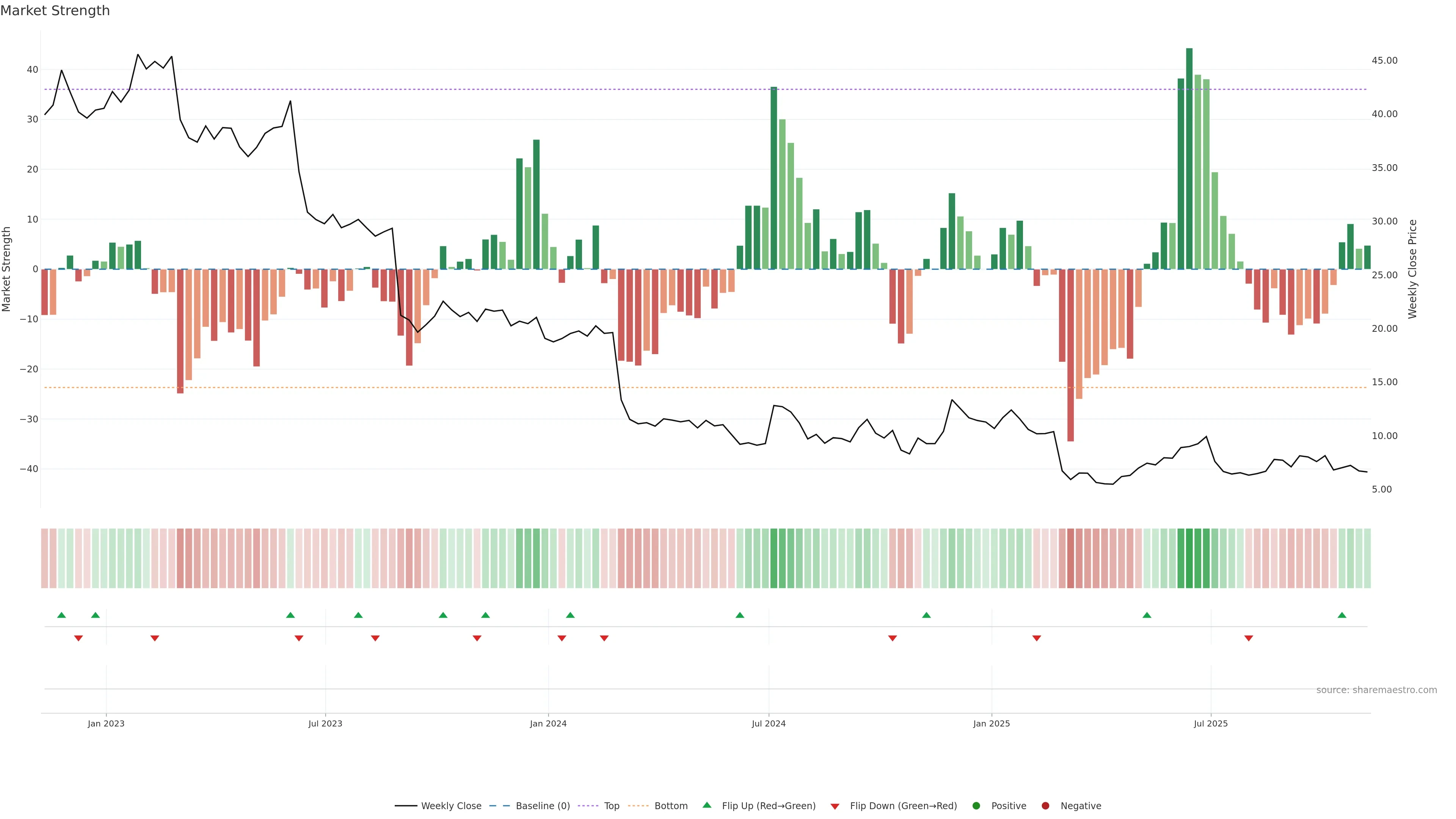
Task: Click the Jan 2023 x-axis label
Action: point(106,723)
